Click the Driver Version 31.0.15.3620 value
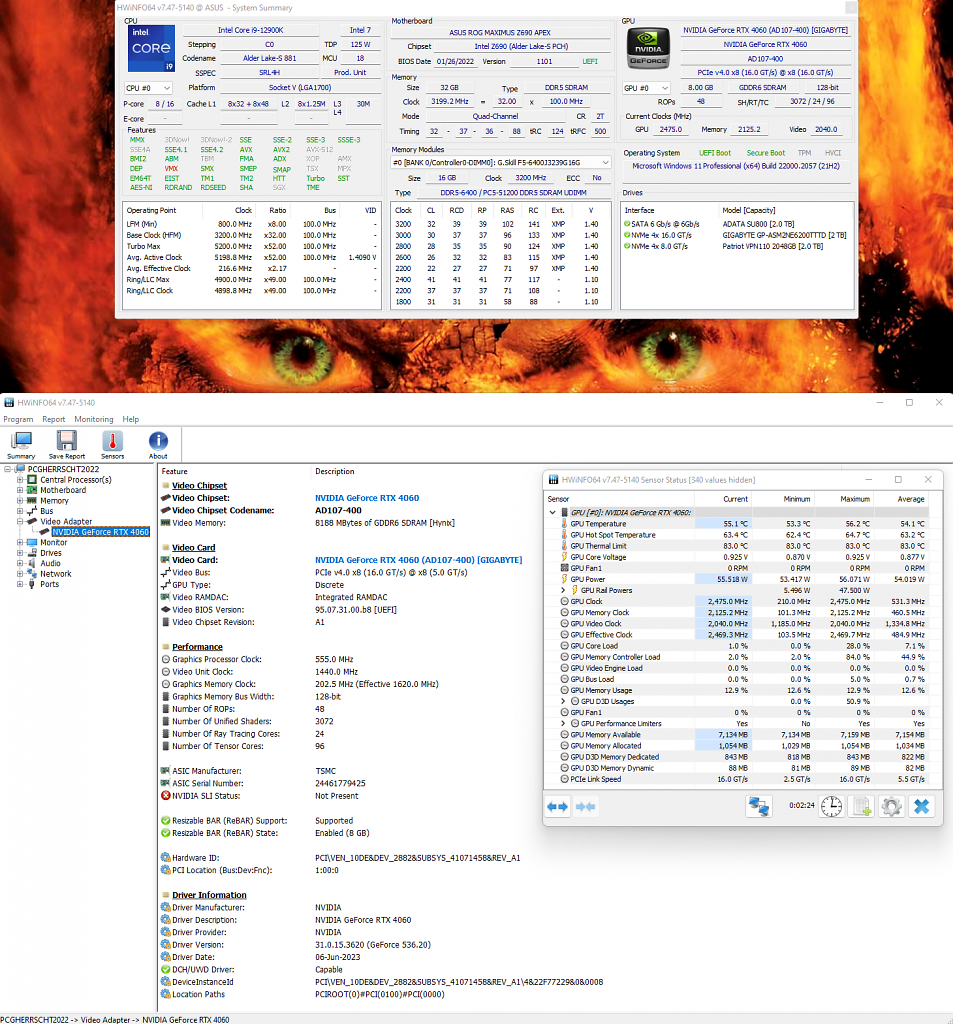Image resolution: width=953 pixels, height=1024 pixels. (x=373, y=944)
